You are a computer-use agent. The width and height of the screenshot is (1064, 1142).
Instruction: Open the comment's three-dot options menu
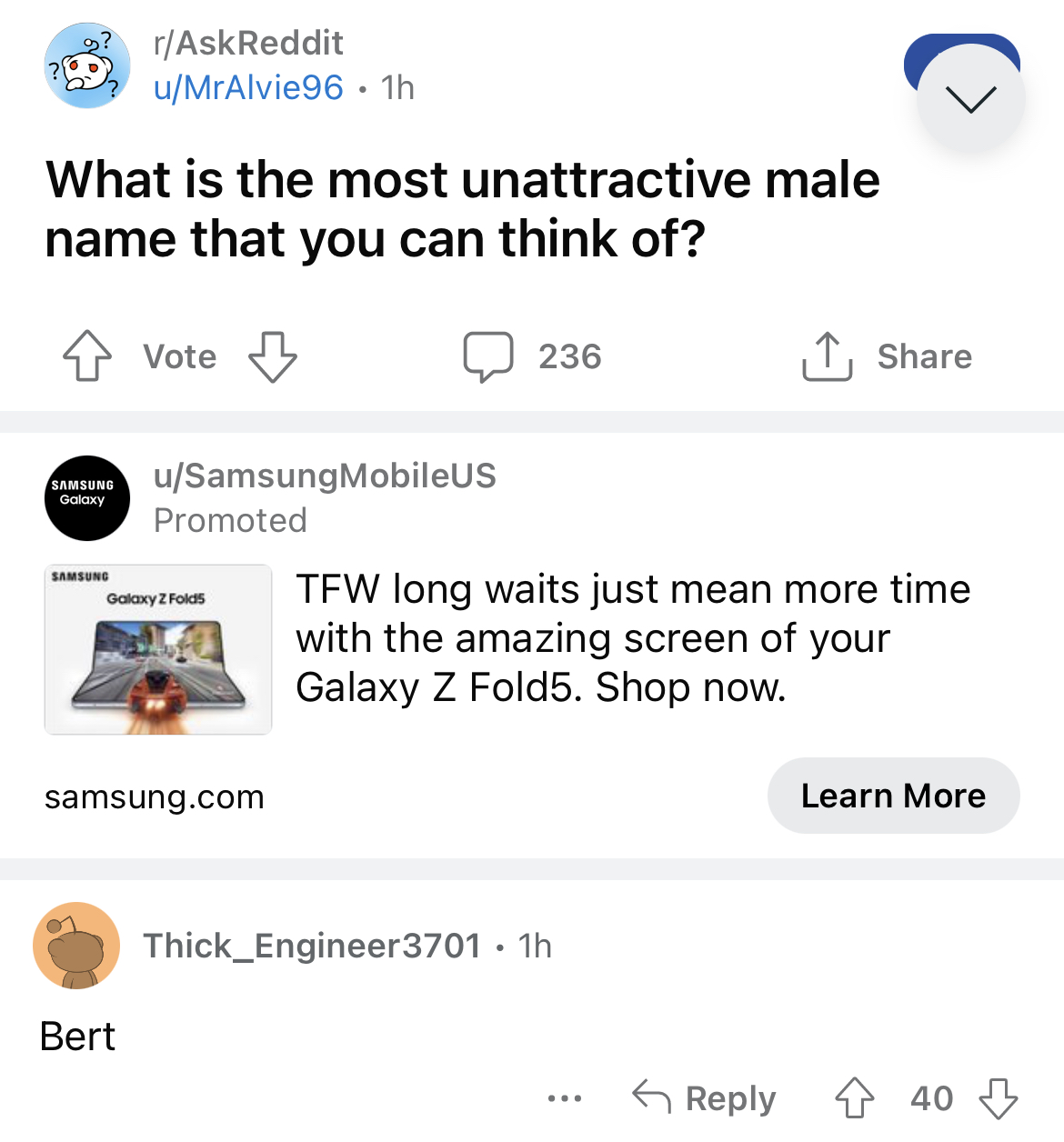(x=565, y=1098)
